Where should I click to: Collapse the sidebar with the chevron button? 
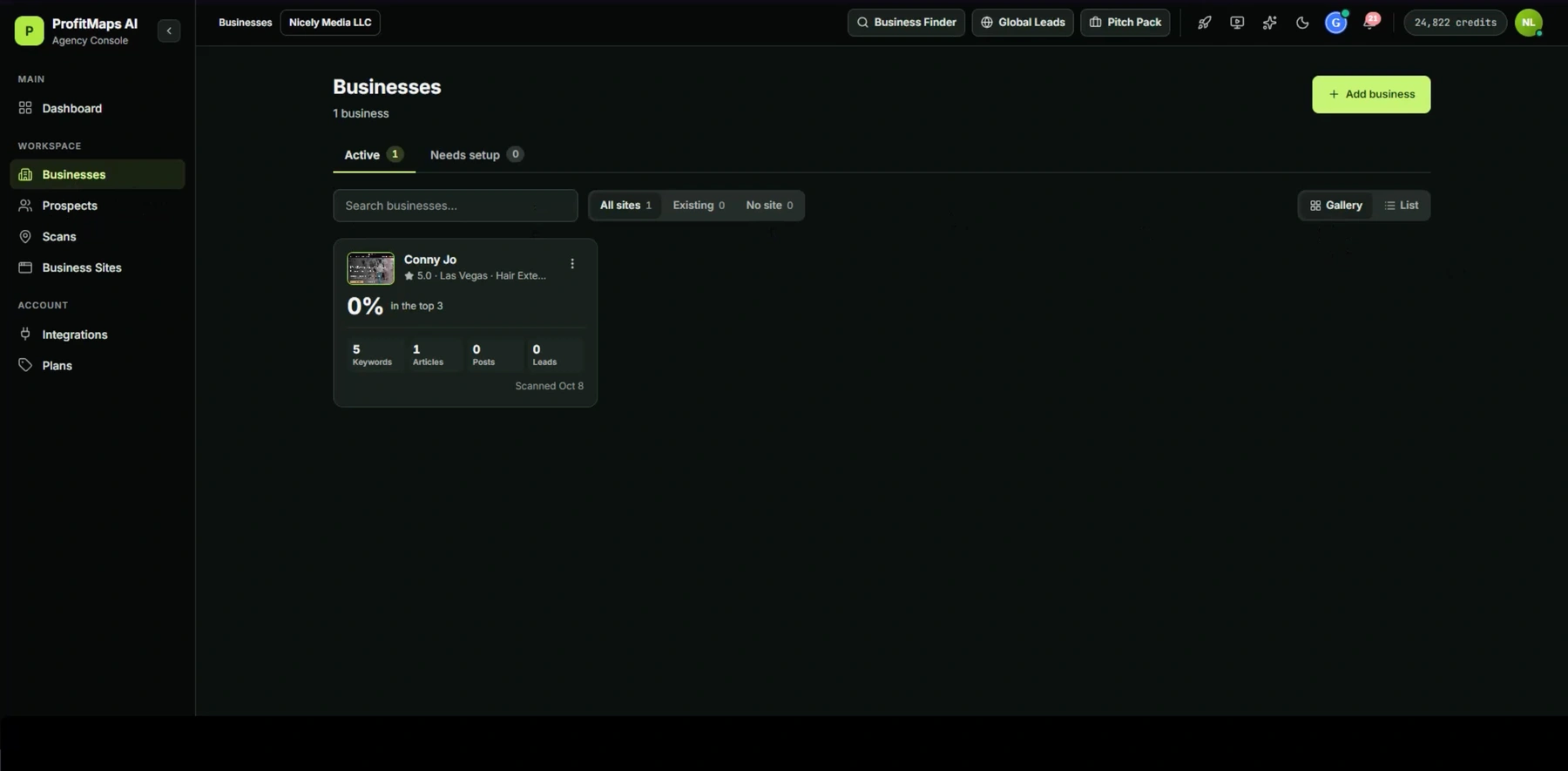click(x=169, y=30)
